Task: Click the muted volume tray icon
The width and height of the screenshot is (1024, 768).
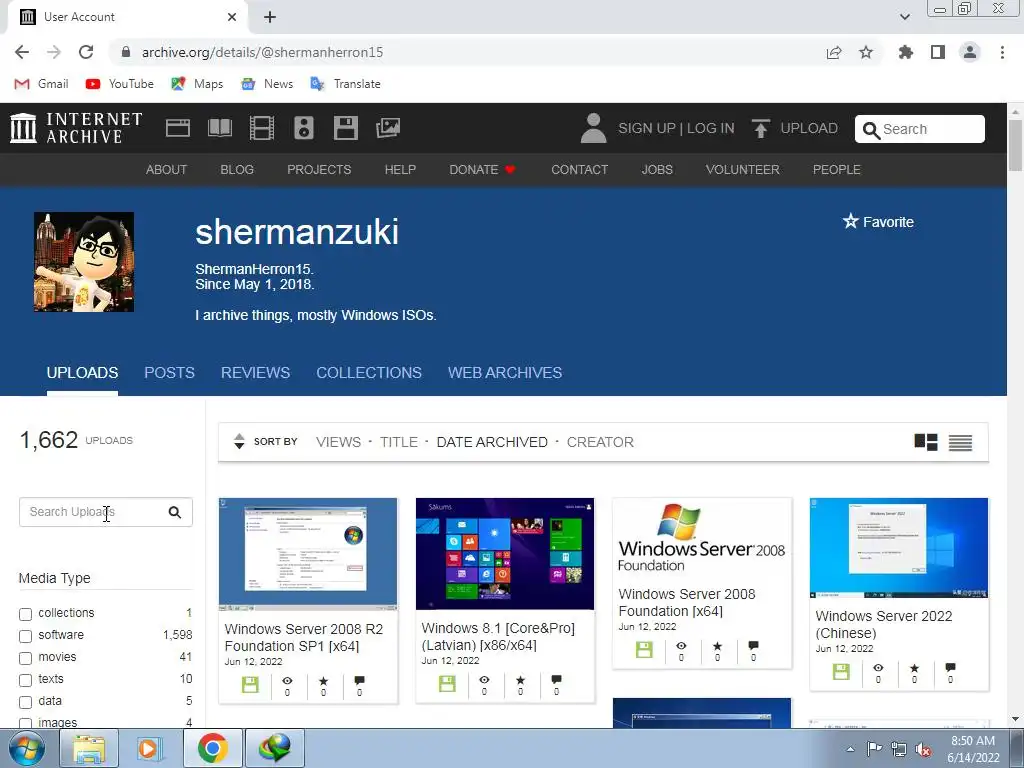Action: (923, 750)
